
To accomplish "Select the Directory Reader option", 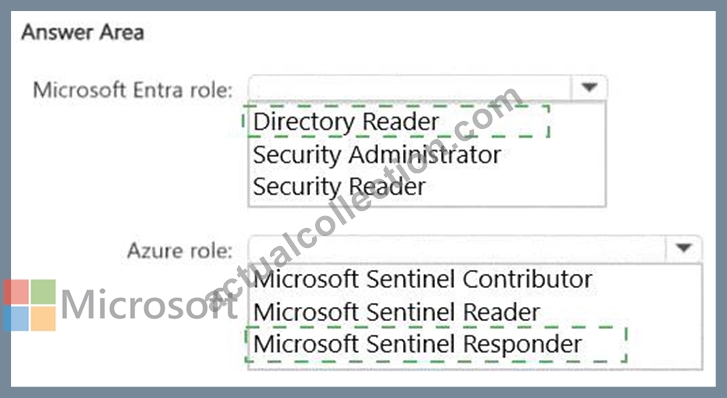I will click(x=346, y=122).
